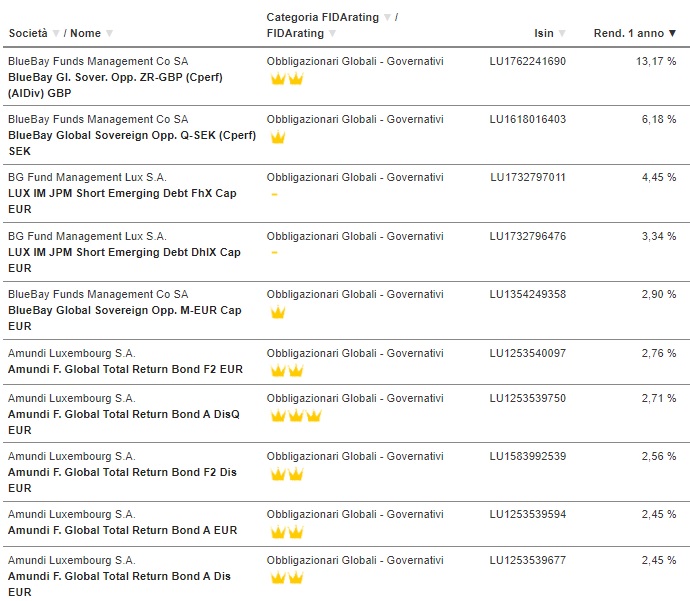The image size is (690, 601).
Task: Click dash rating for LUX IM DhIX fund
Action: coord(274,253)
